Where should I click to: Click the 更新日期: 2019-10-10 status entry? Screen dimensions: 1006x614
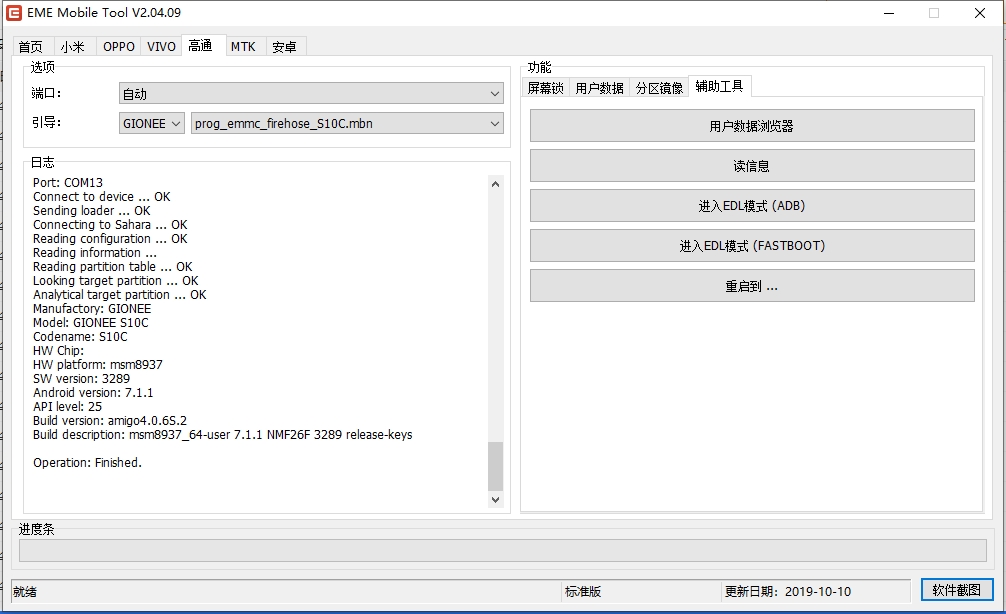click(788, 592)
